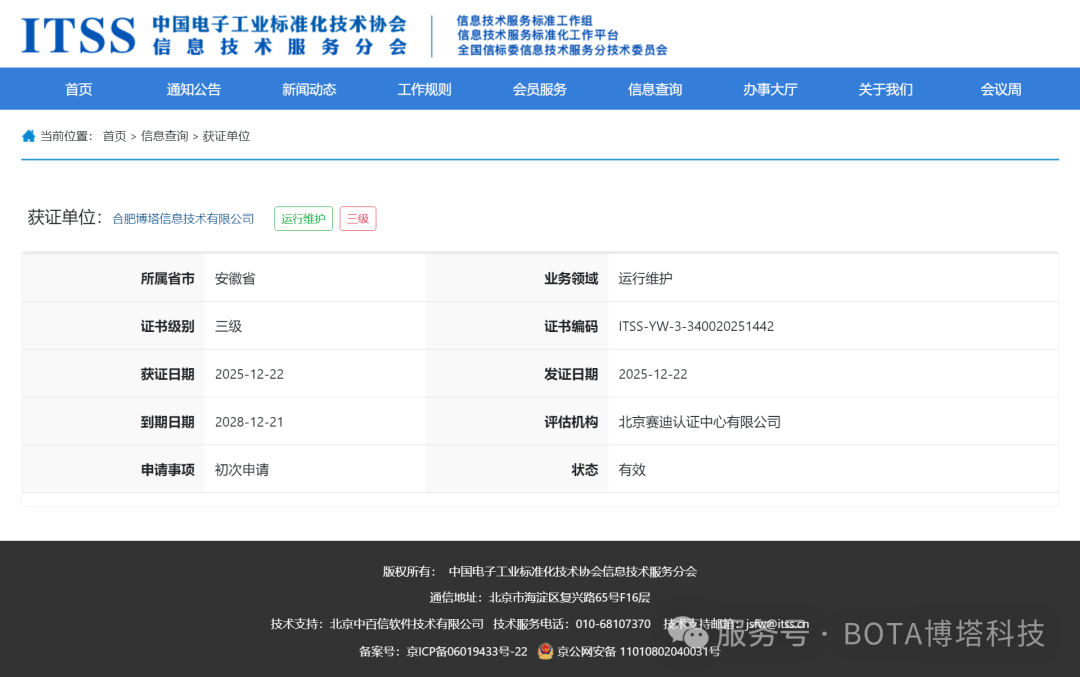
Task: Click the 有效 status value
Action: 632,470
